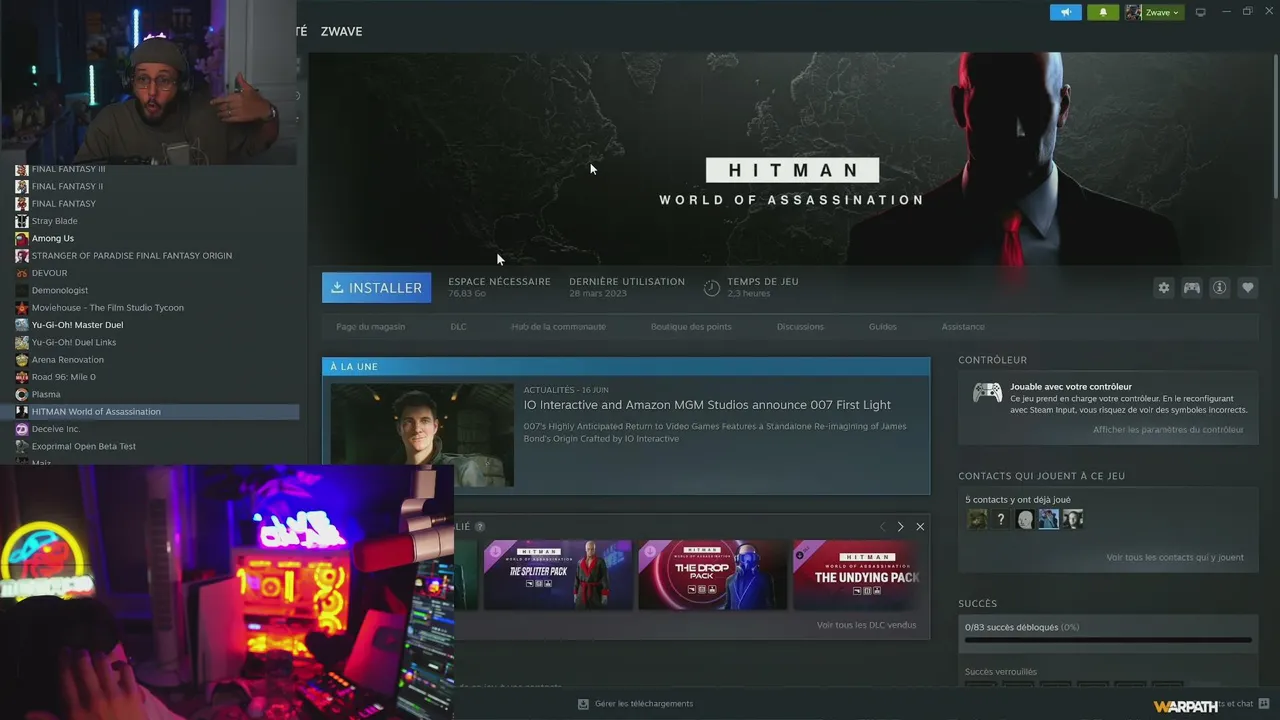
Task: Click The Splitter Pack DLC thumbnail
Action: click(558, 575)
